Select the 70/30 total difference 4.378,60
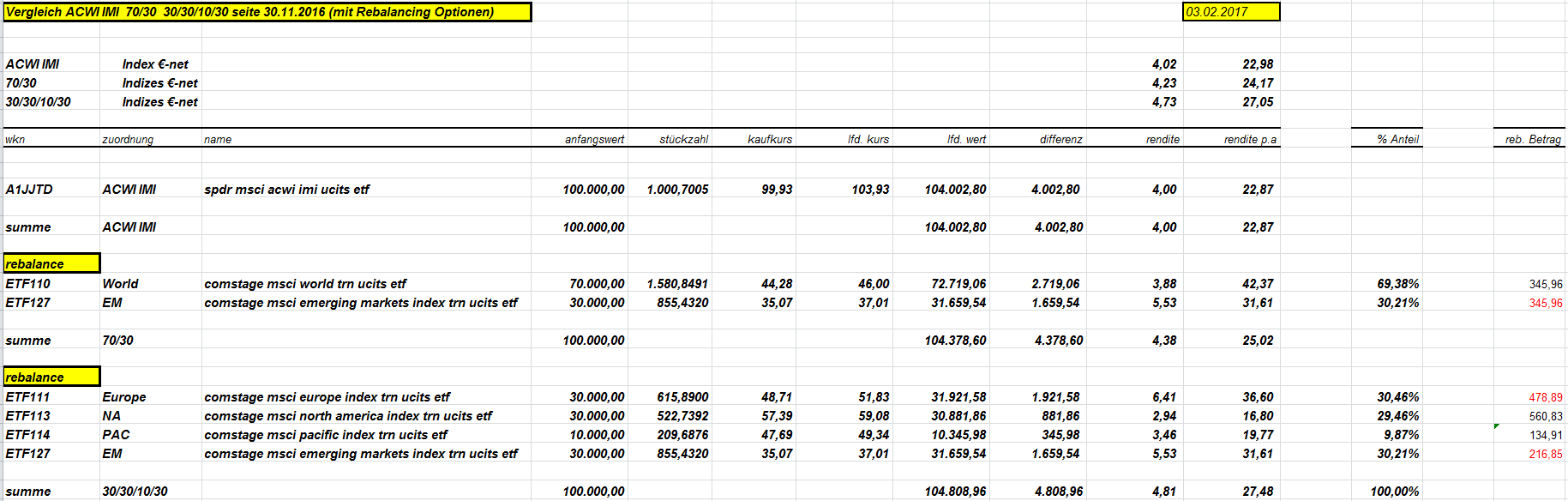Viewport: 1568px width, 501px height. coord(1059,341)
